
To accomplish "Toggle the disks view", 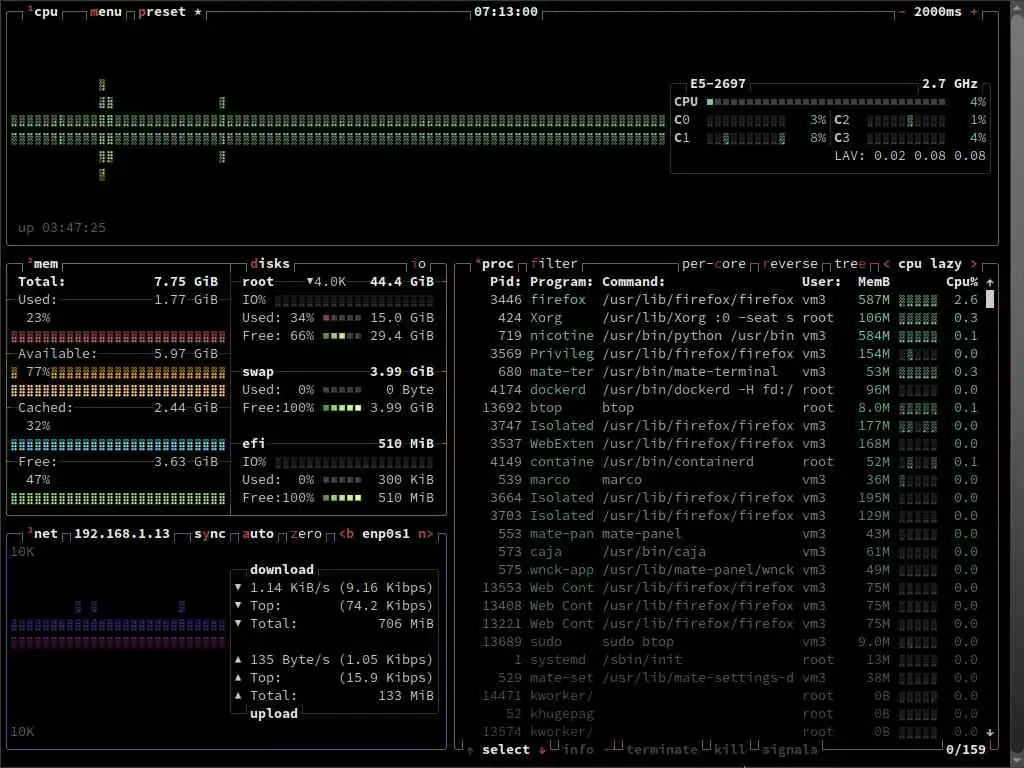I will pyautogui.click(x=270, y=264).
